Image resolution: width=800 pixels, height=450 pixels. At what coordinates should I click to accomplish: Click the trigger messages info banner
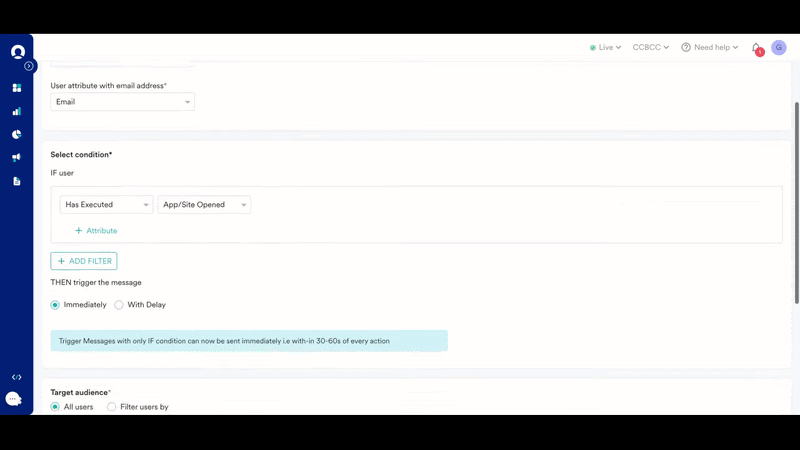[249, 341]
